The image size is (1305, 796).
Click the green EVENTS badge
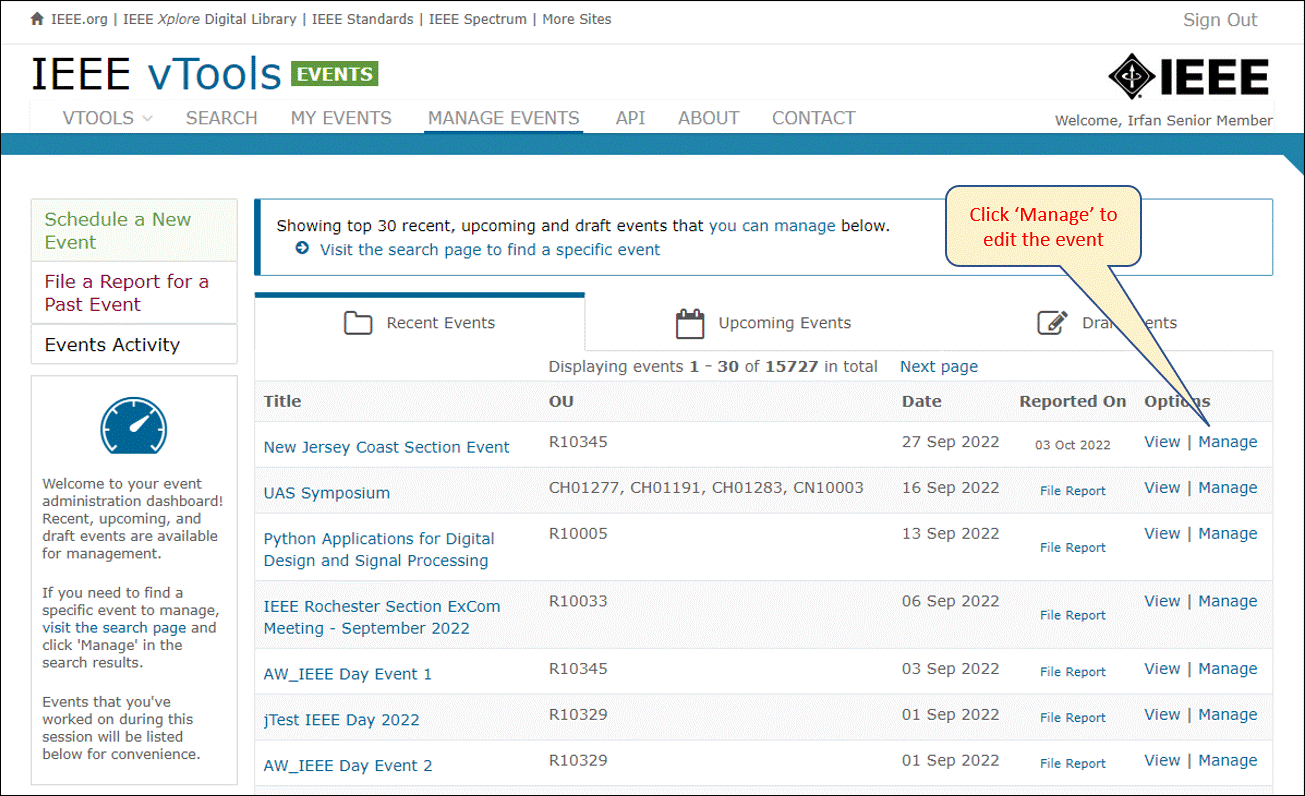tap(334, 74)
